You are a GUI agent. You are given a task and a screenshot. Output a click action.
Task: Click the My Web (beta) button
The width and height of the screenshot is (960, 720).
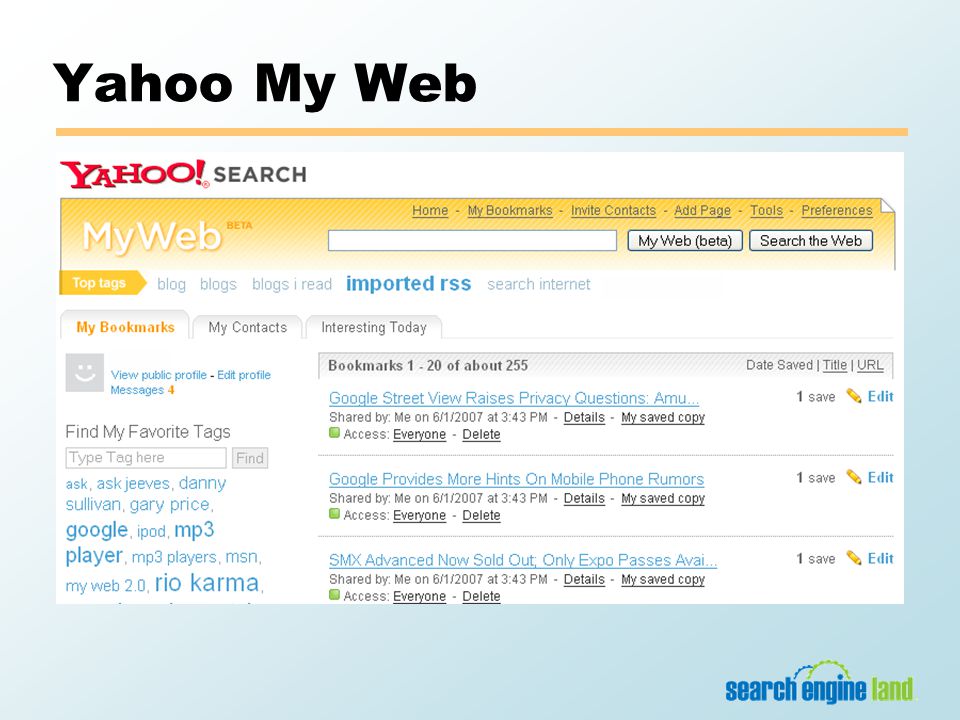pyautogui.click(x=684, y=241)
